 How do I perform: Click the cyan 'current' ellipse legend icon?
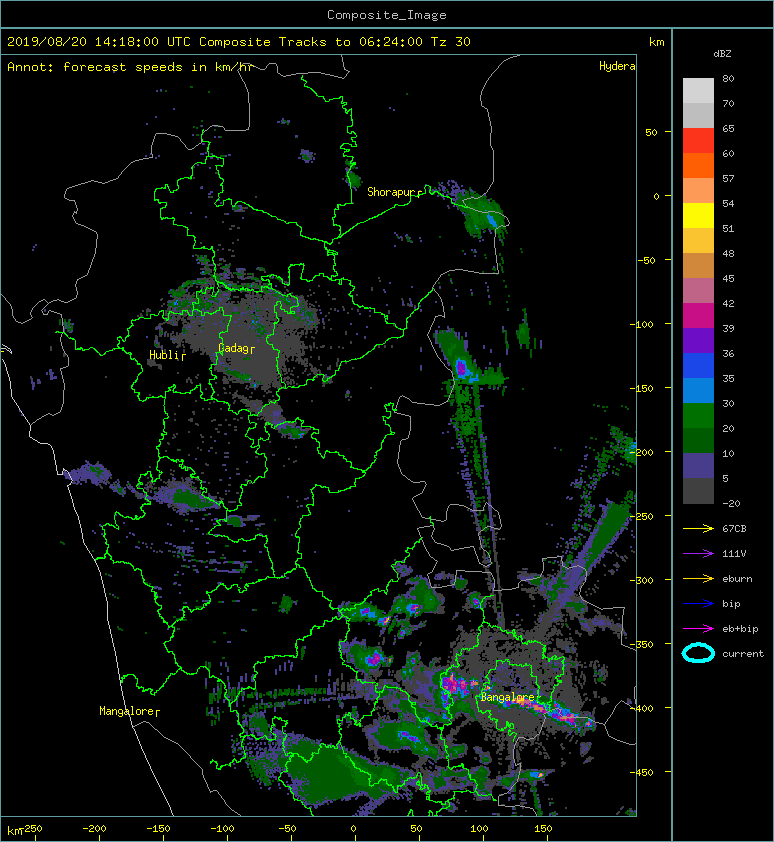(x=698, y=653)
